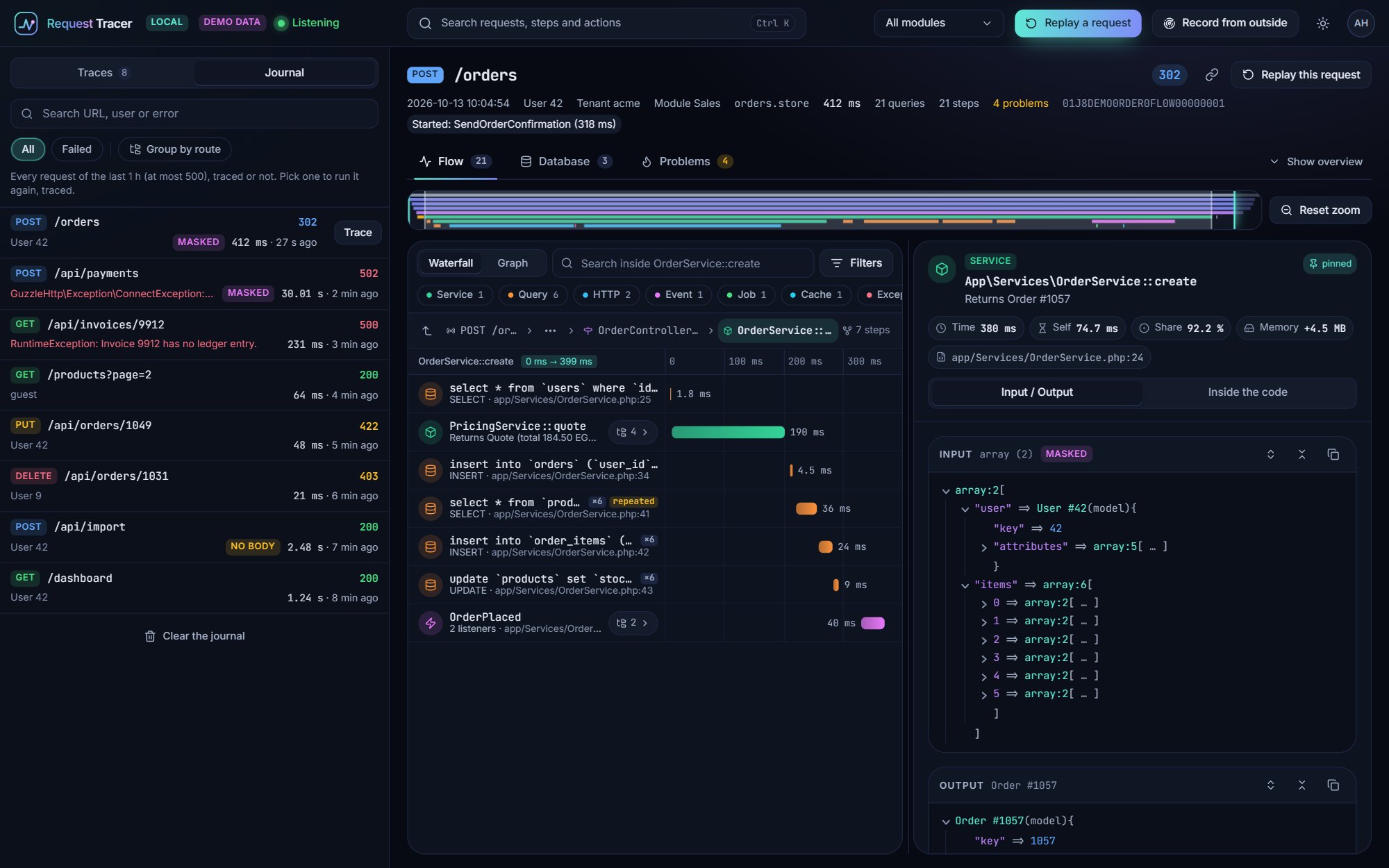This screenshot has height=868, width=1389.
Task: Clear the journal
Action: click(194, 636)
